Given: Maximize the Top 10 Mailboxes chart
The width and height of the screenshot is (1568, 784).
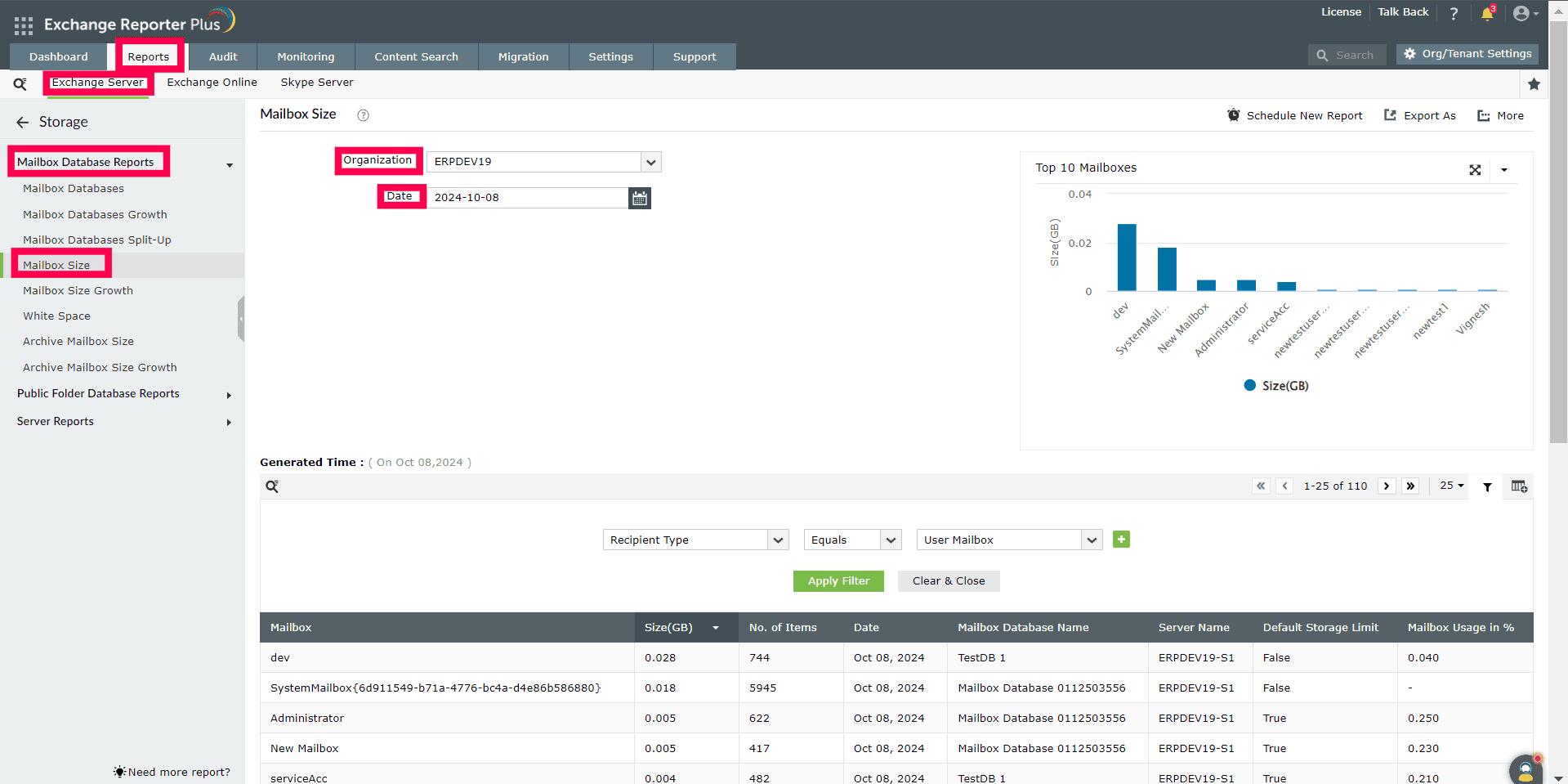Looking at the screenshot, I should tap(1475, 170).
